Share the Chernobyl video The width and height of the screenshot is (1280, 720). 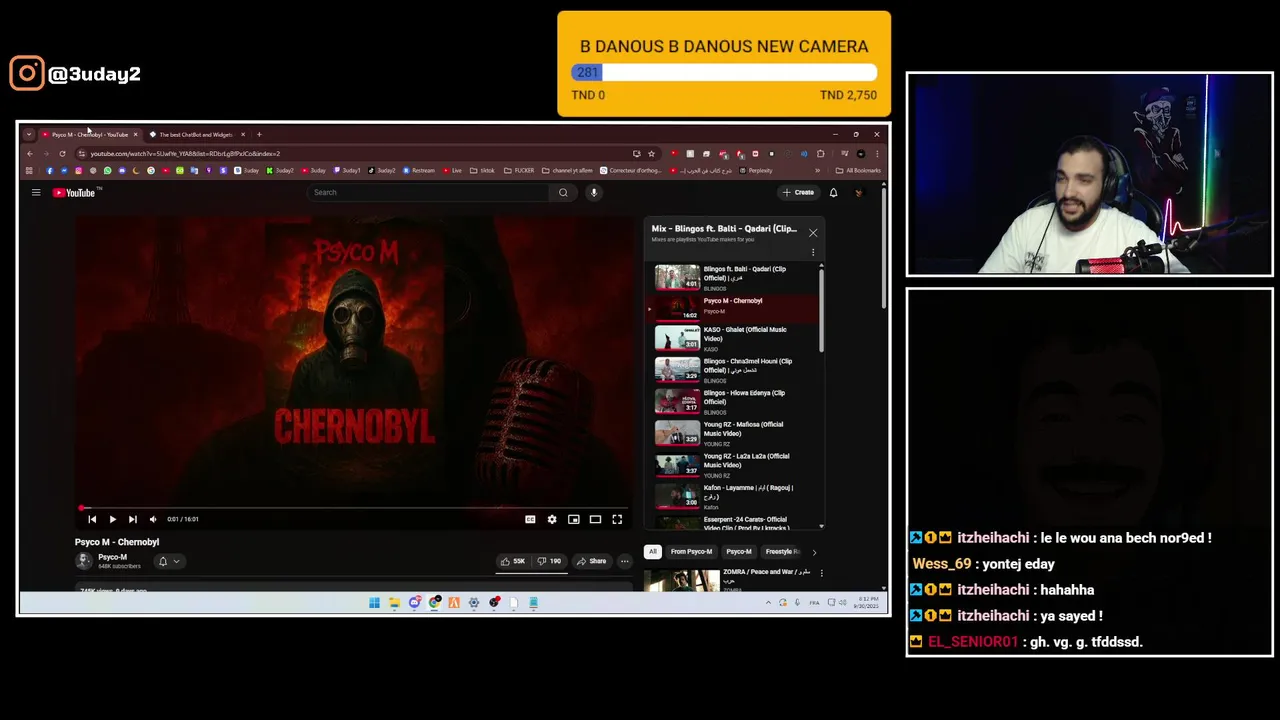pyautogui.click(x=591, y=561)
